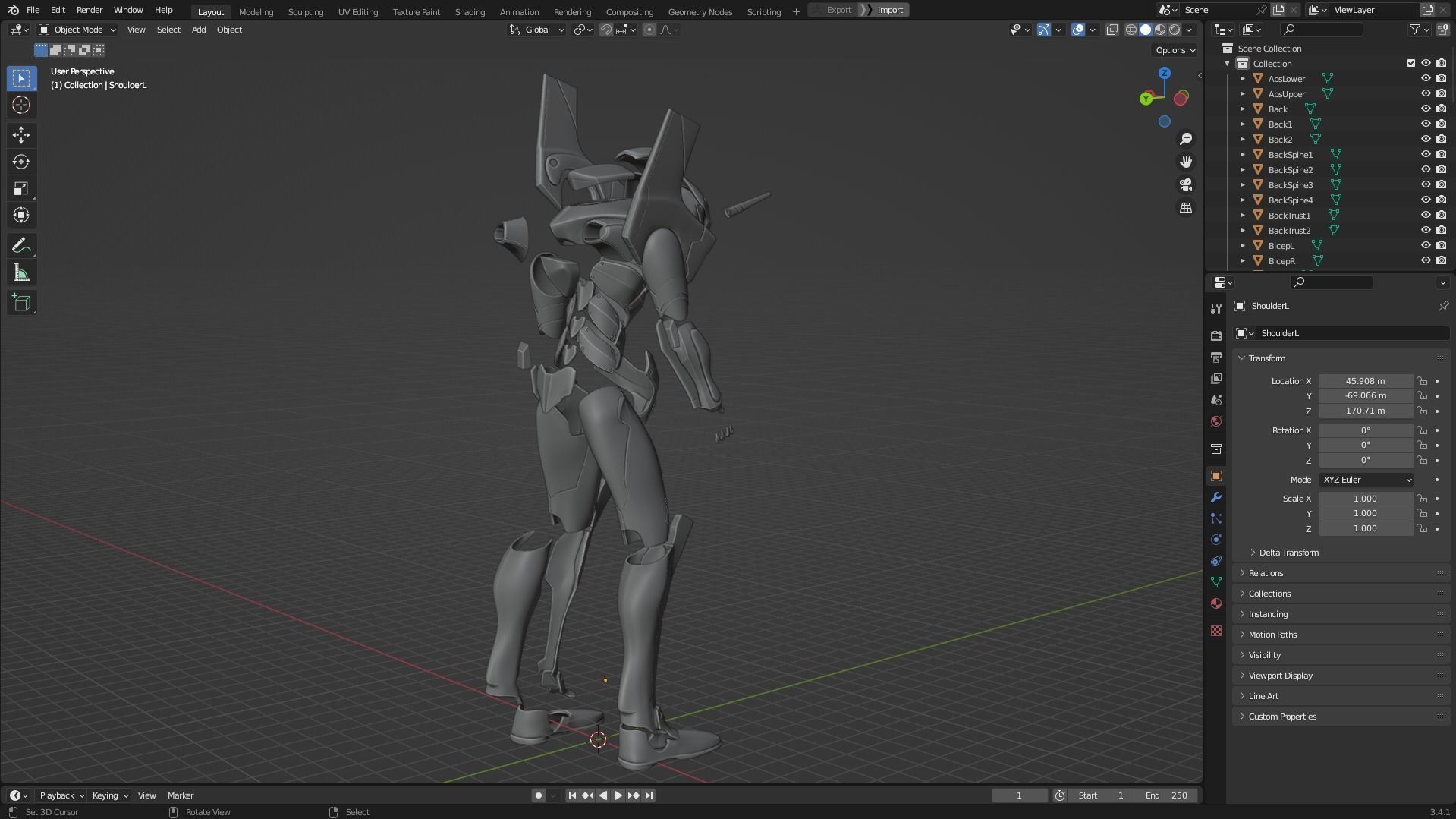Open the viewport Add menu
This screenshot has width=1456, height=819.
pos(199,30)
